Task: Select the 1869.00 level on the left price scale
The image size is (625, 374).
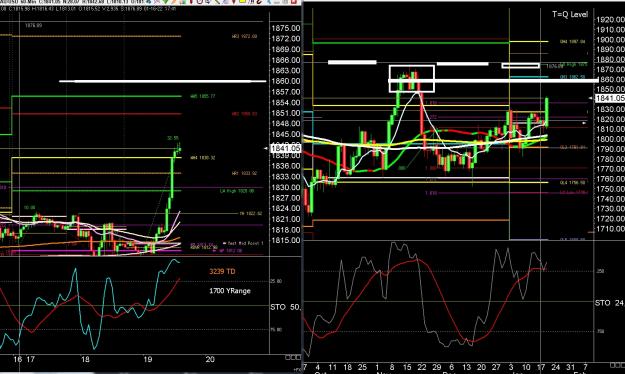Action: (x=286, y=49)
